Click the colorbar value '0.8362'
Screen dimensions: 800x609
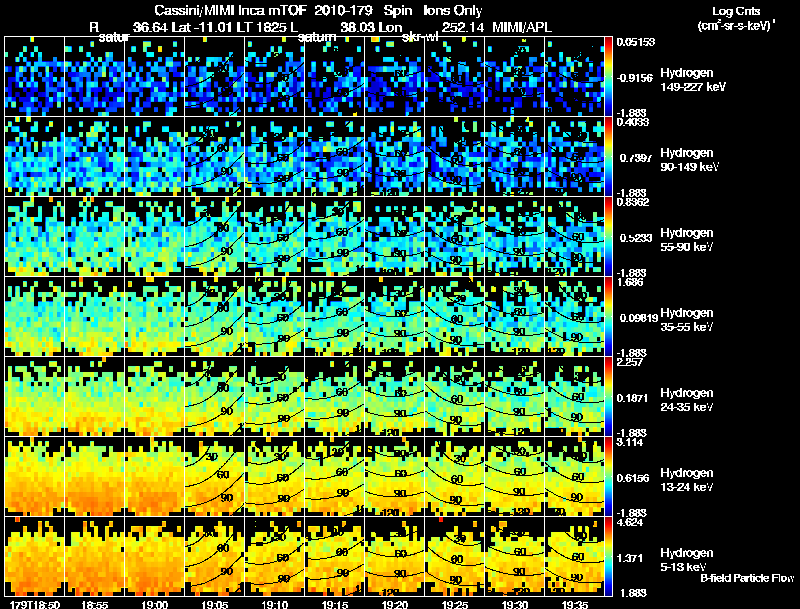(633, 202)
